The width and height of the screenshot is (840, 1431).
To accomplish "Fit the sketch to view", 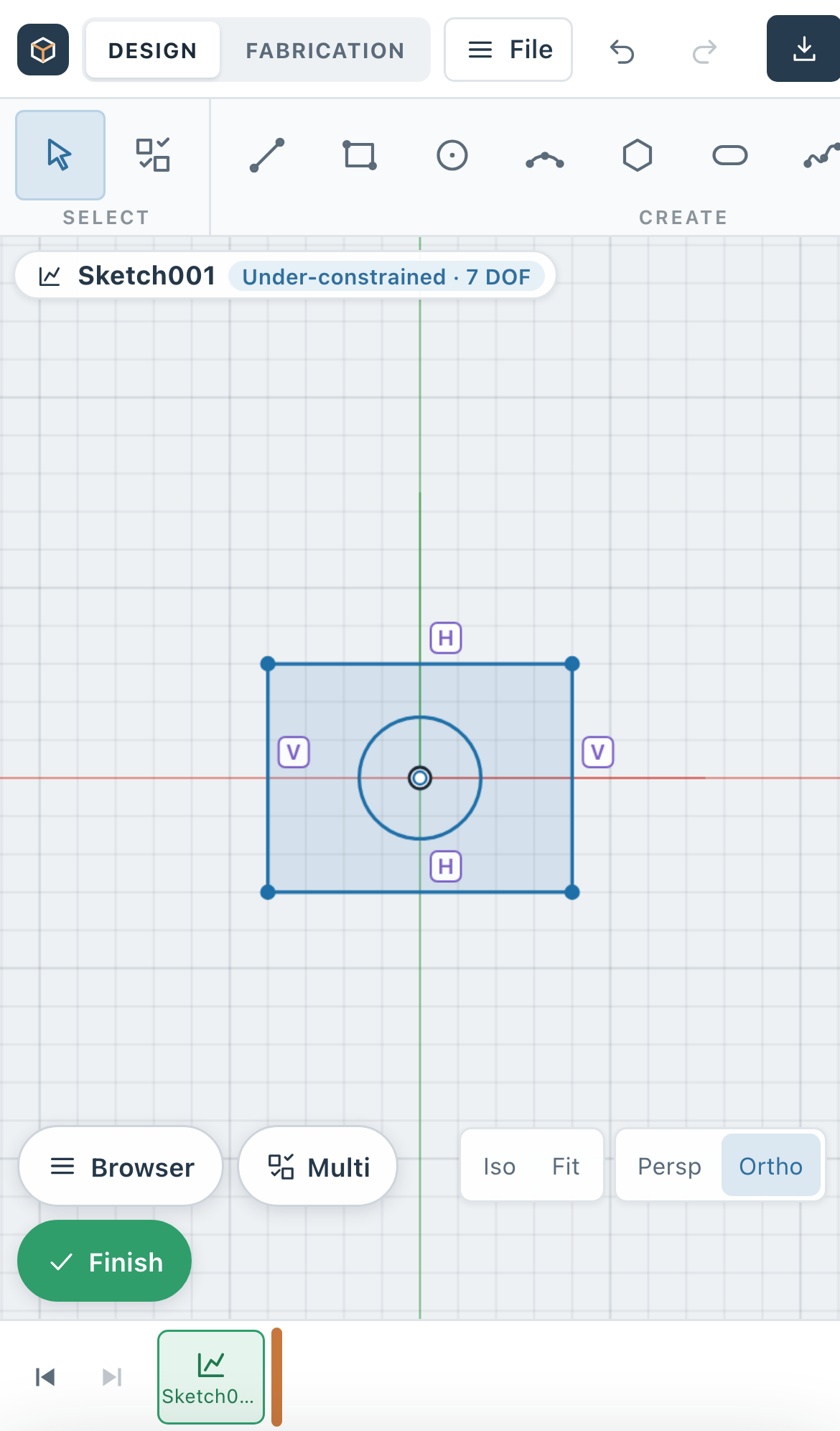I will point(566,1166).
